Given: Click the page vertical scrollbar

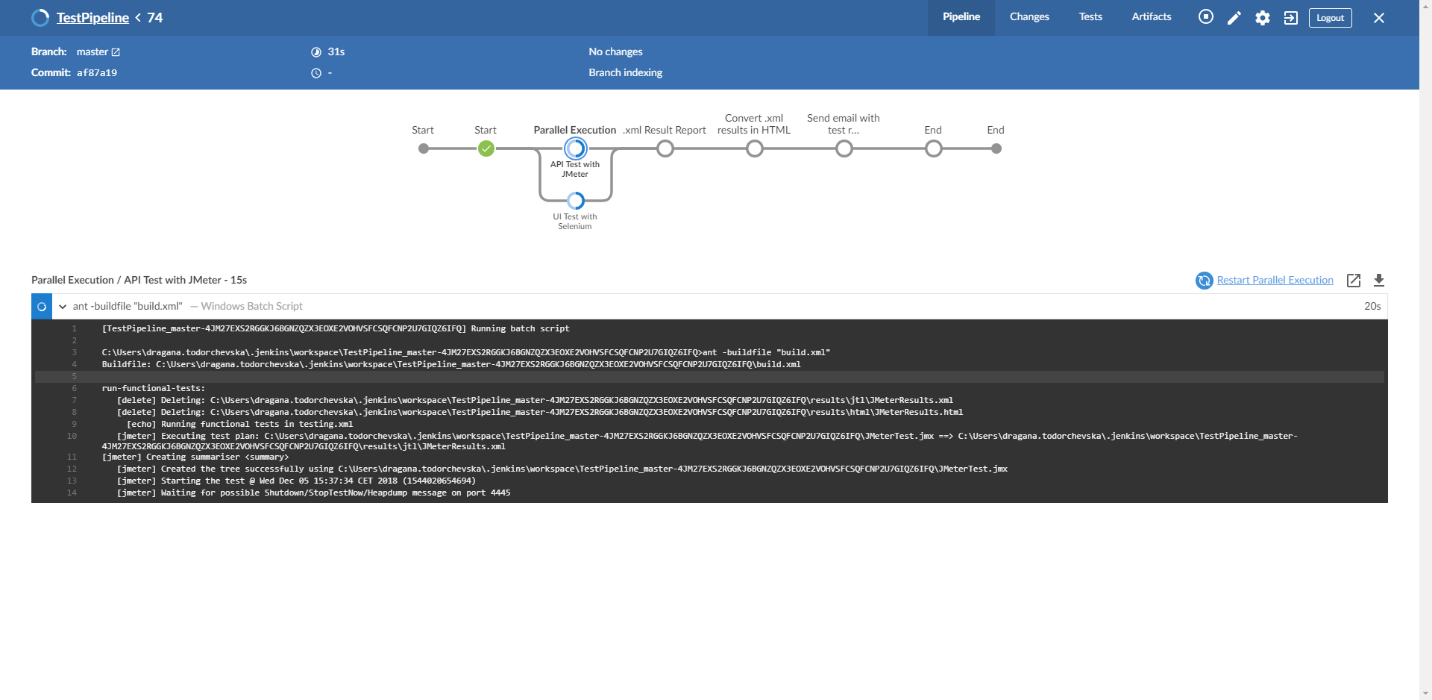Looking at the screenshot, I should pos(1425,350).
